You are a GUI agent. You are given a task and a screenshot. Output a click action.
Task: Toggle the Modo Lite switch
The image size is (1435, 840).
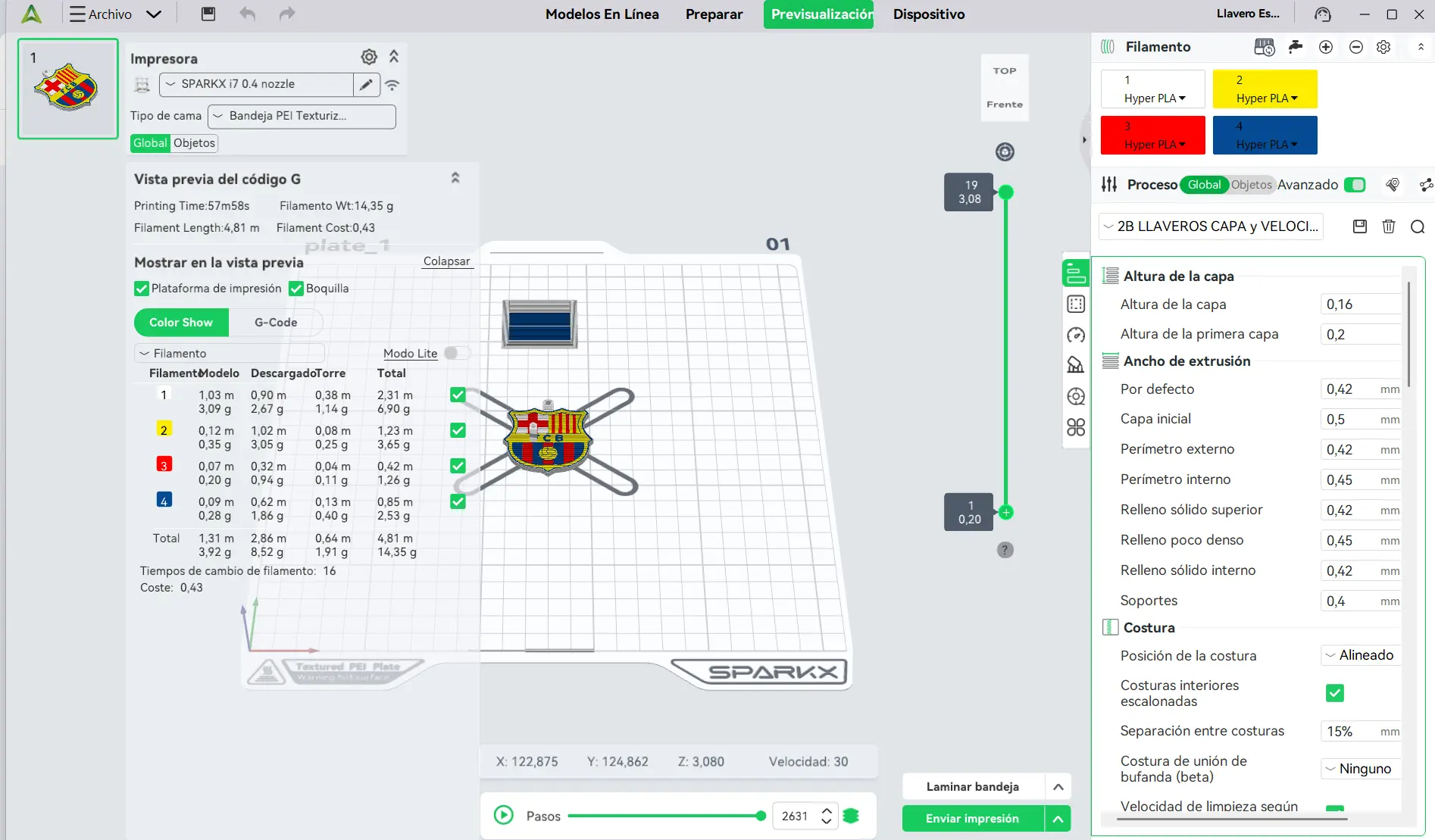[457, 353]
